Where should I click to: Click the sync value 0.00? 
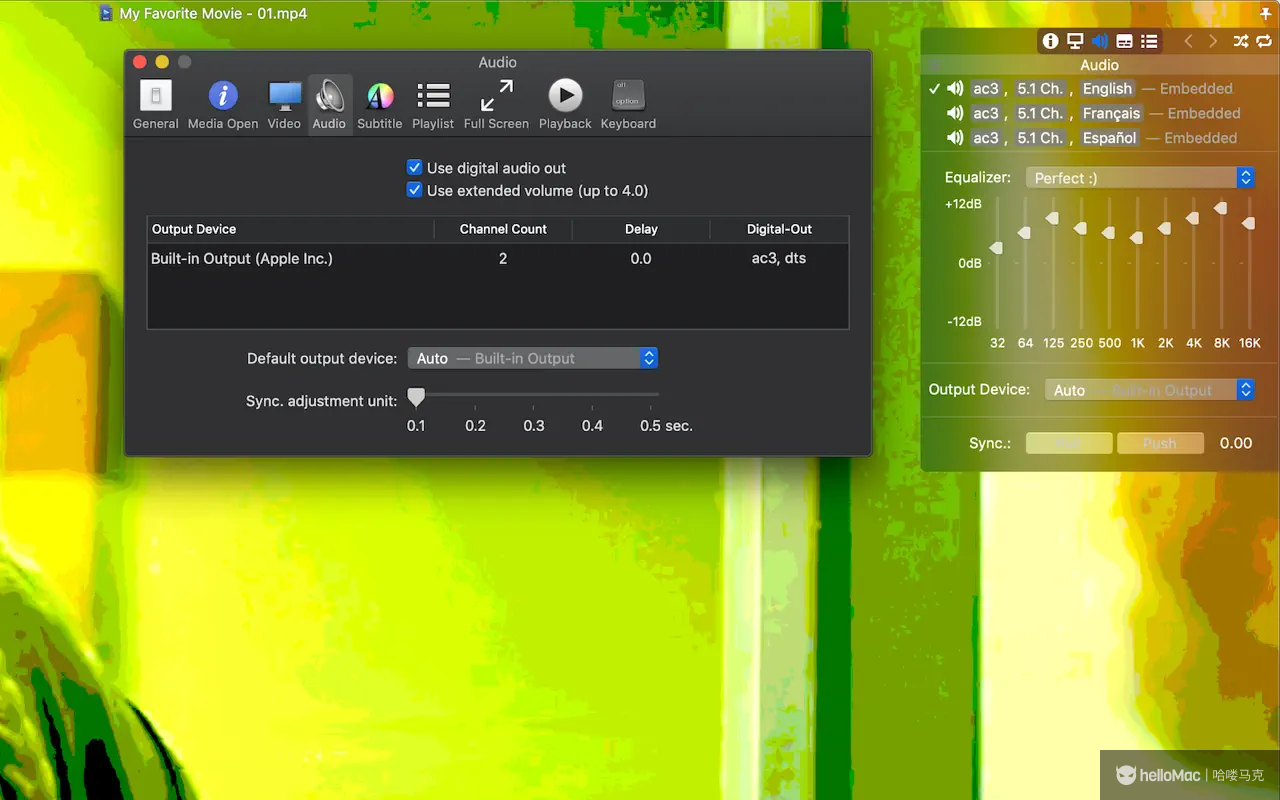click(x=1236, y=443)
